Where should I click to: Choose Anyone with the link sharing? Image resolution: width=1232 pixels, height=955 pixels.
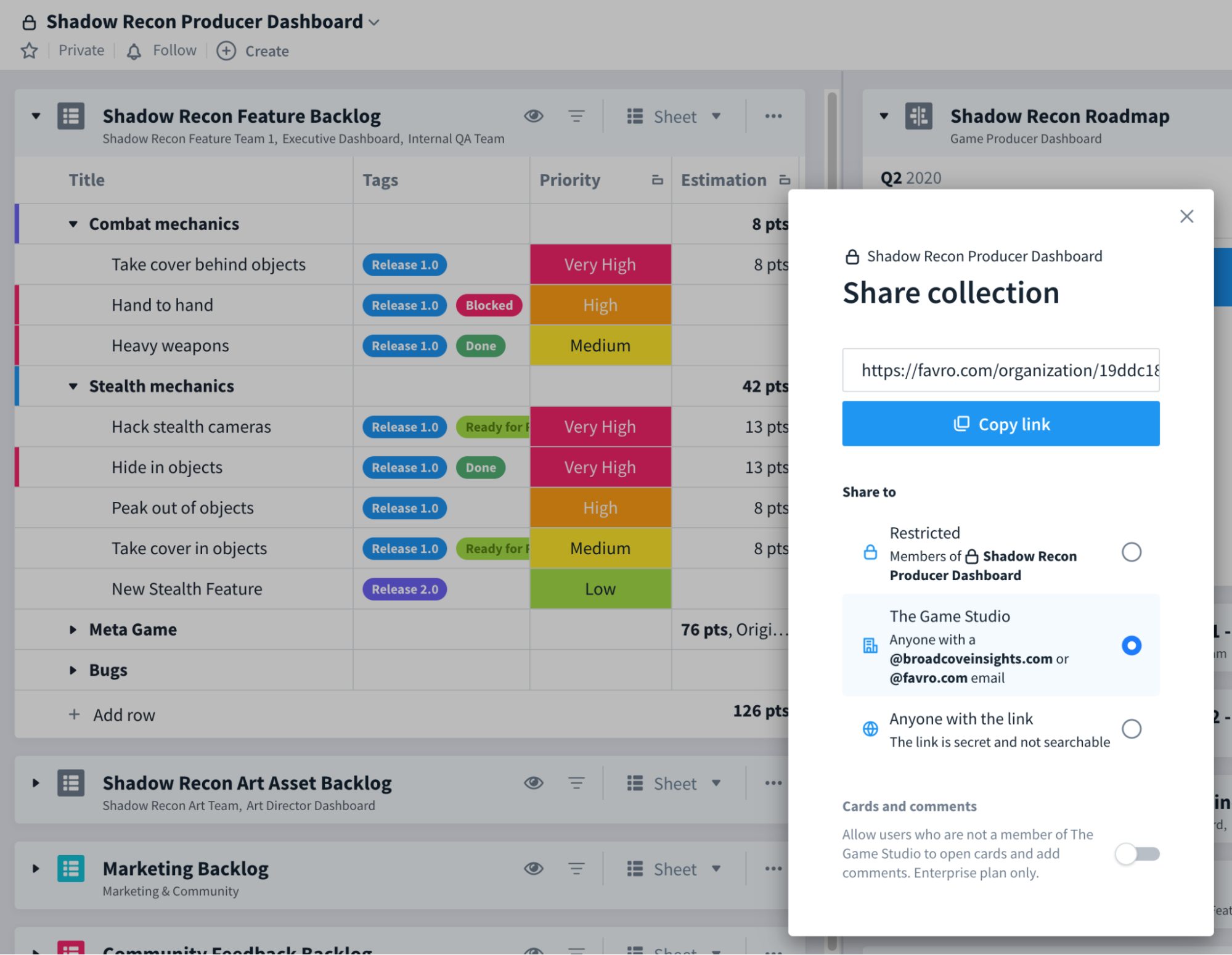[1132, 729]
